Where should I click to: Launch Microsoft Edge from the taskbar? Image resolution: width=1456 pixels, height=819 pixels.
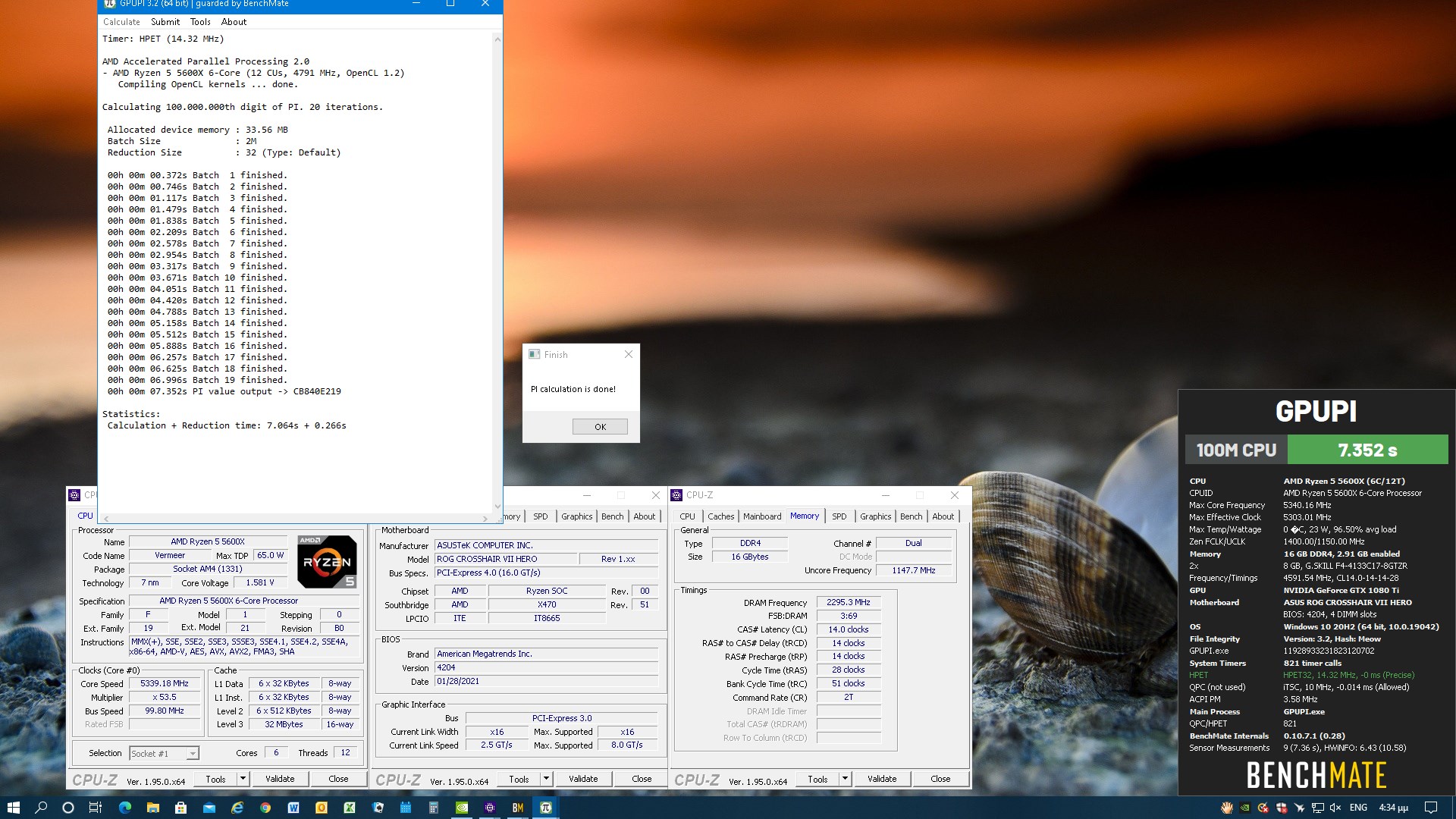click(x=125, y=808)
